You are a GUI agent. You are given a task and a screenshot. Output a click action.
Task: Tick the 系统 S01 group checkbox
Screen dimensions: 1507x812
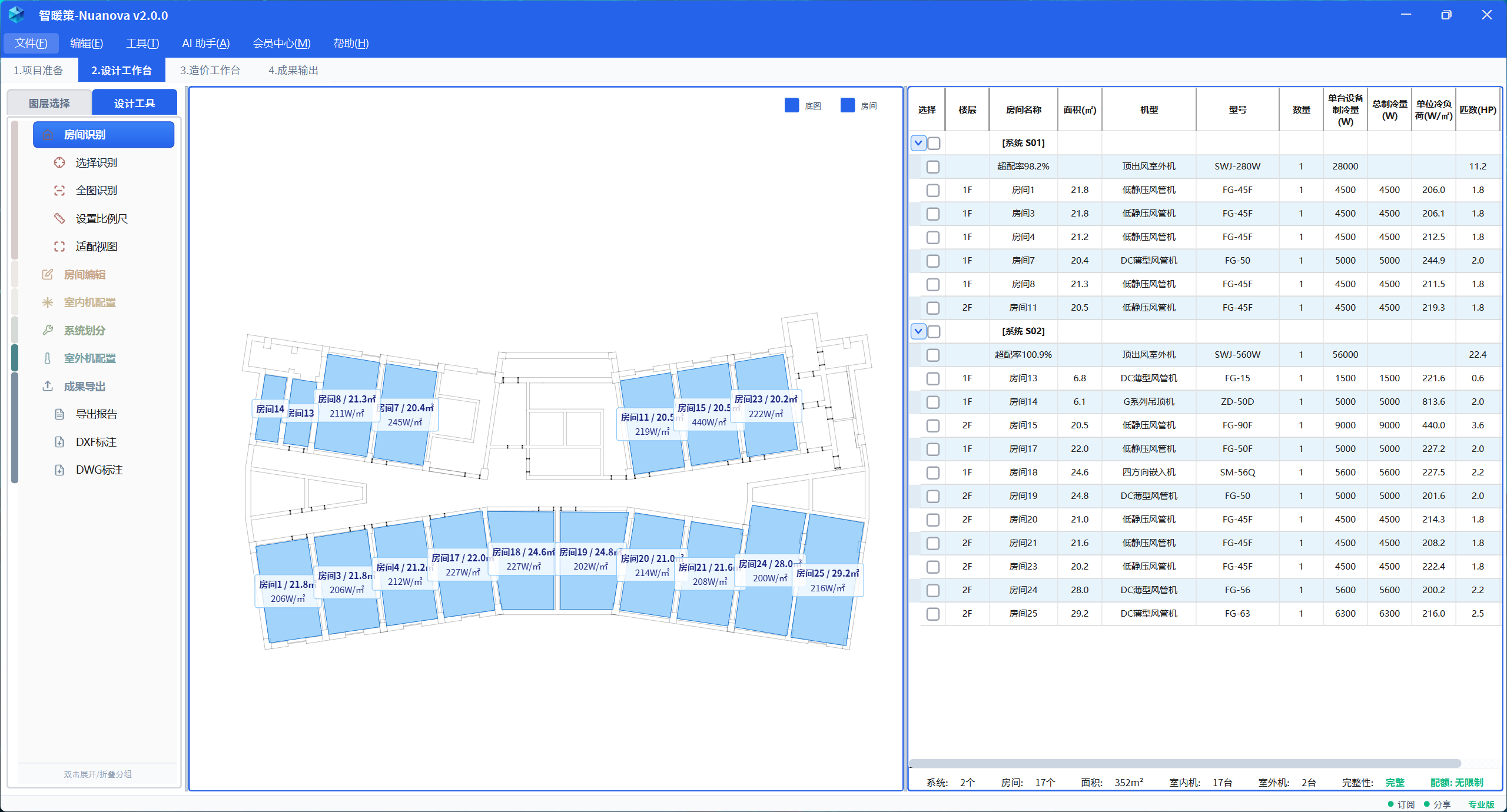[934, 143]
